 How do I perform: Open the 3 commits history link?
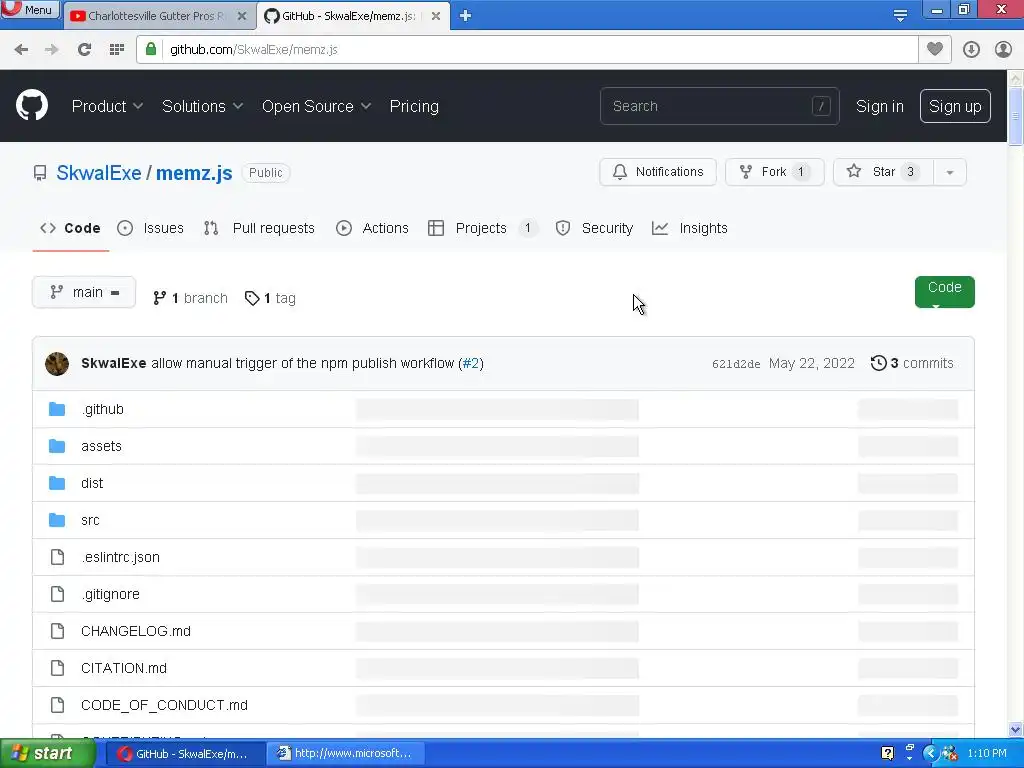point(912,363)
